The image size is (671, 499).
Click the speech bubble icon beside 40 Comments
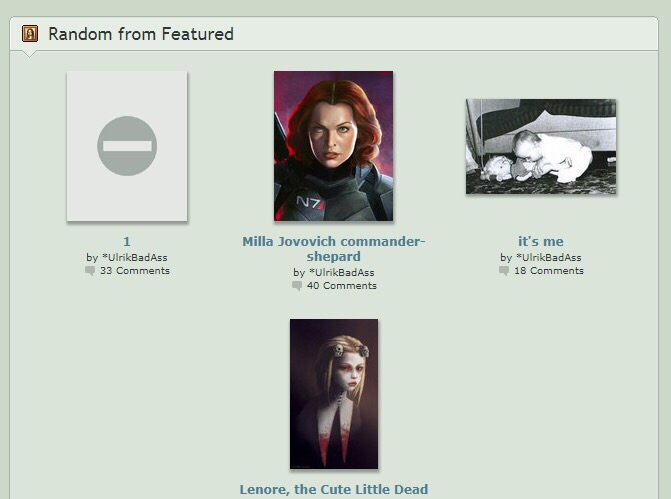point(297,286)
